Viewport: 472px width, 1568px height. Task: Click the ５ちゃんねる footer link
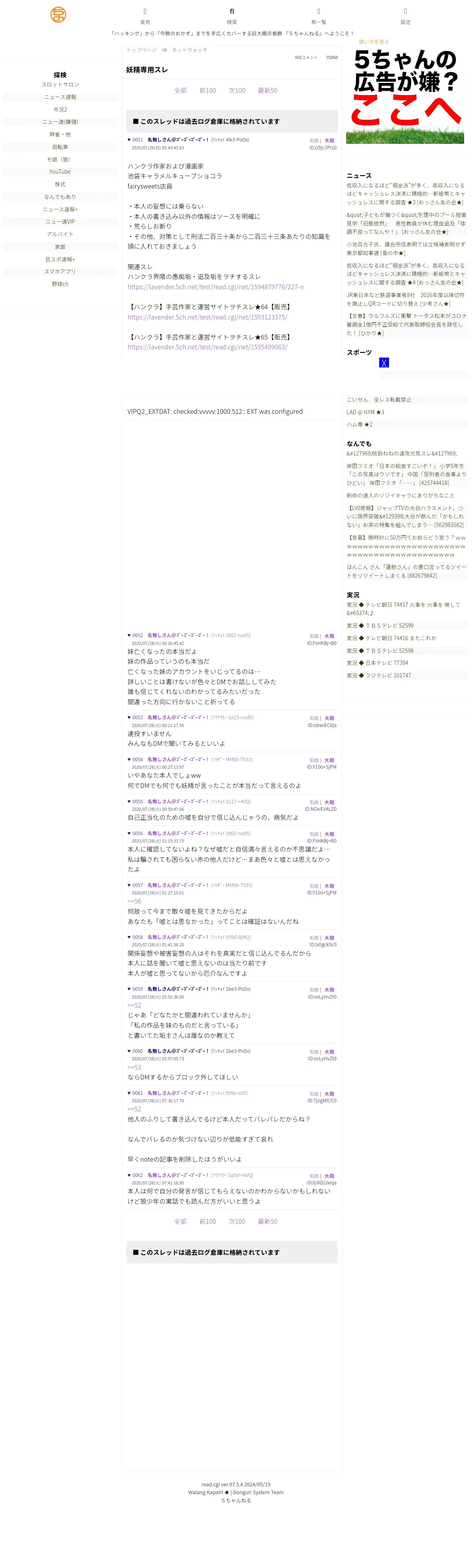coord(236,1500)
